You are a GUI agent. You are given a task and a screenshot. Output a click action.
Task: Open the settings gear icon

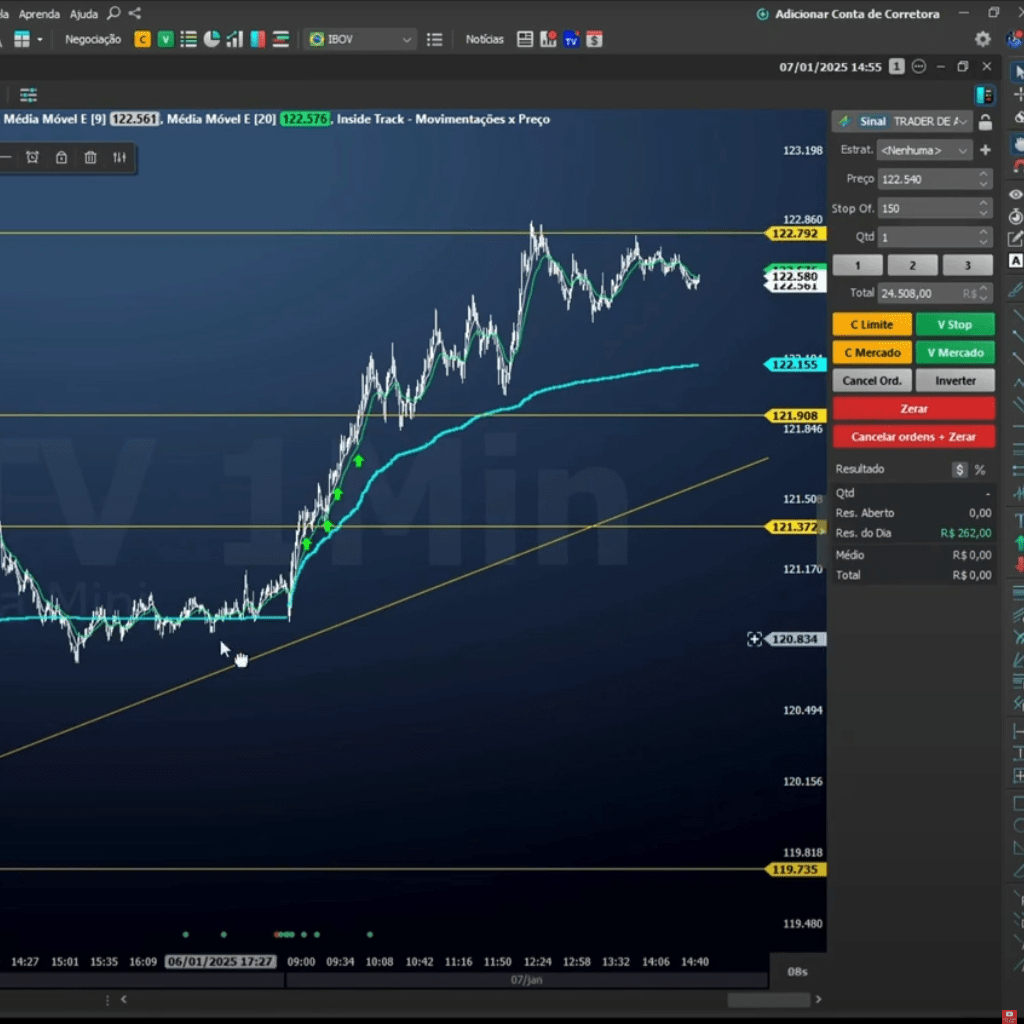tap(983, 40)
